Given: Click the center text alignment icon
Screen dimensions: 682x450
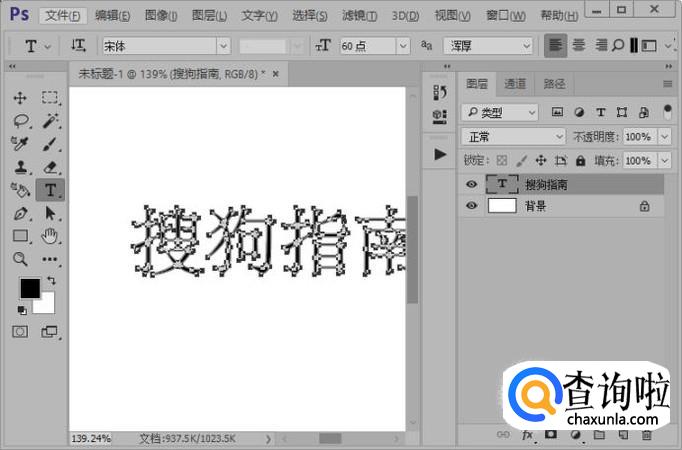Looking at the screenshot, I should pyautogui.click(x=579, y=46).
